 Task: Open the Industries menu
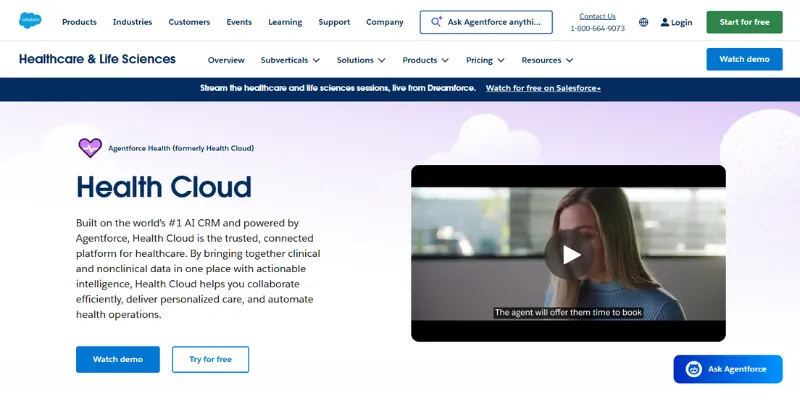[x=132, y=22]
